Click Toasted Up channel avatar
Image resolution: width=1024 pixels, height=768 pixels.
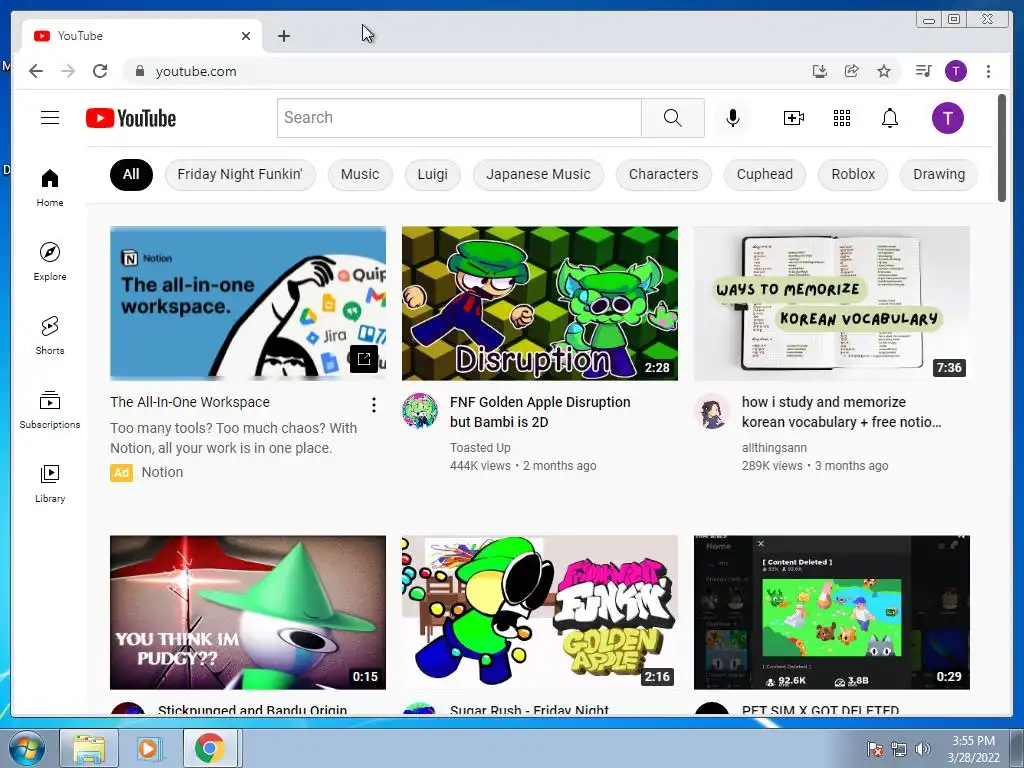coord(420,411)
